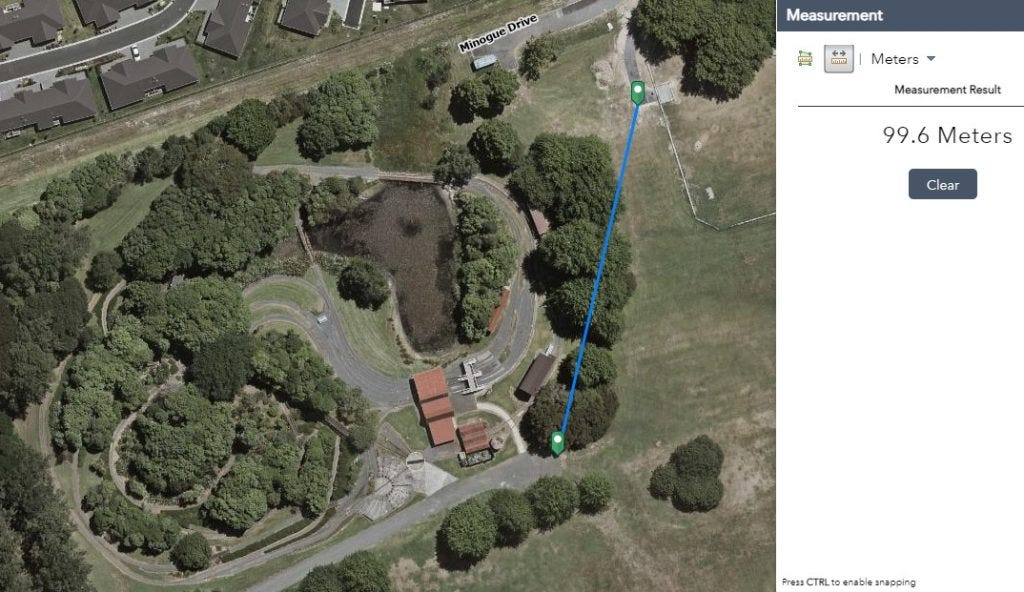The width and height of the screenshot is (1024, 592).
Task: Click the upper green measurement pin
Action: (x=637, y=92)
